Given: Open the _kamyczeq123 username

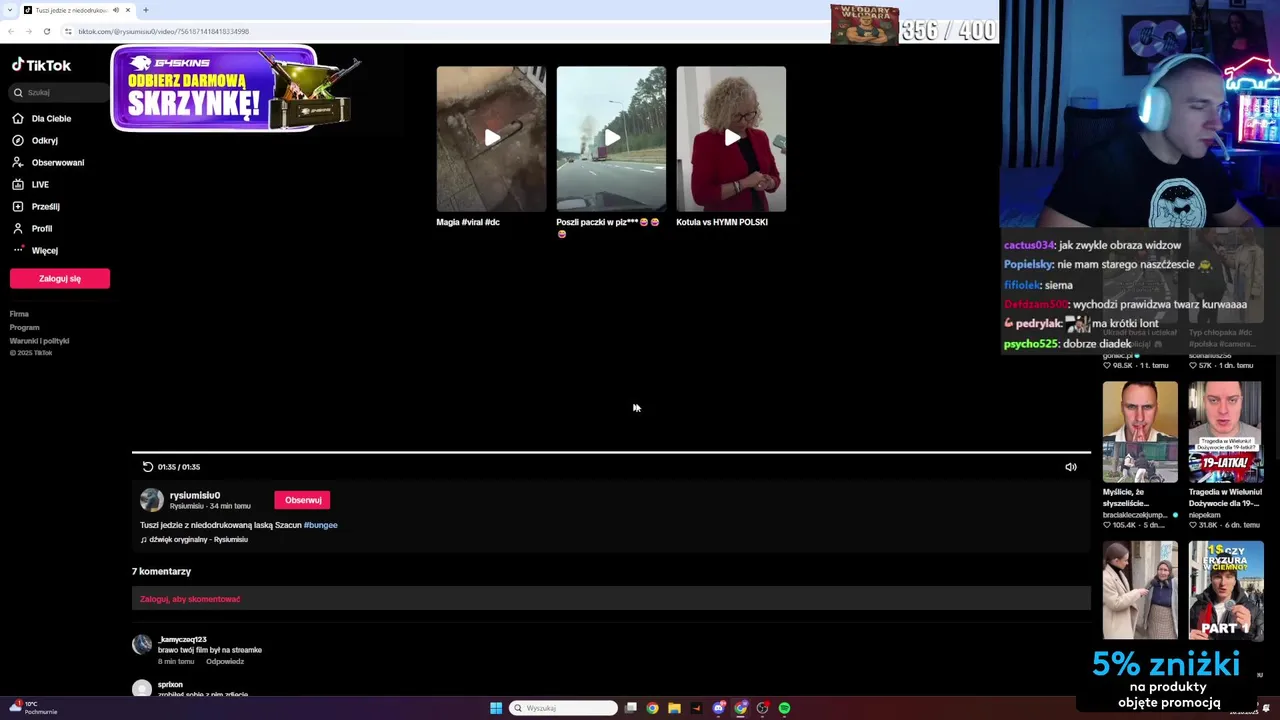Looking at the screenshot, I should pos(182,639).
